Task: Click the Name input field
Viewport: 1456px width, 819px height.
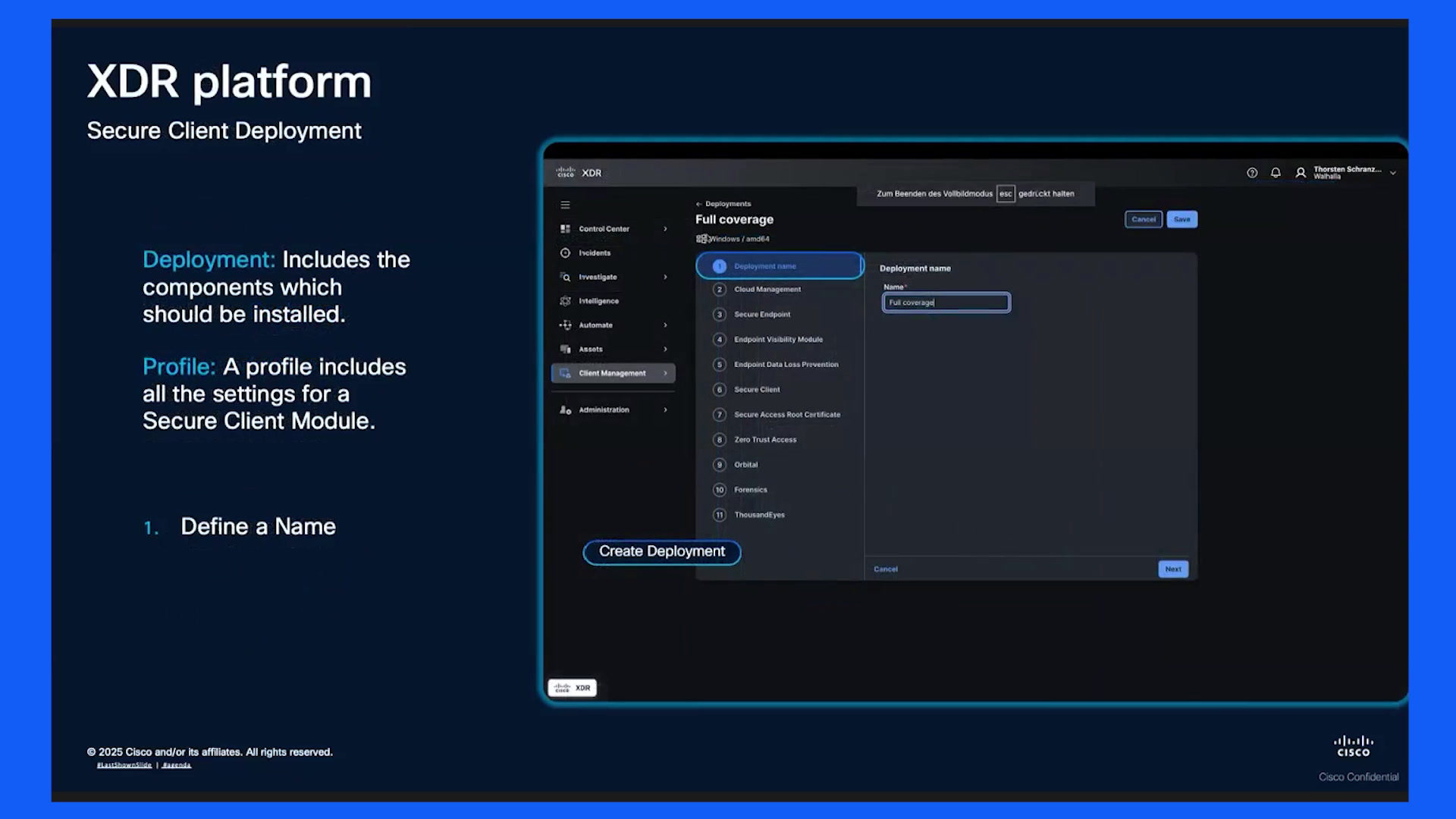Action: point(946,303)
